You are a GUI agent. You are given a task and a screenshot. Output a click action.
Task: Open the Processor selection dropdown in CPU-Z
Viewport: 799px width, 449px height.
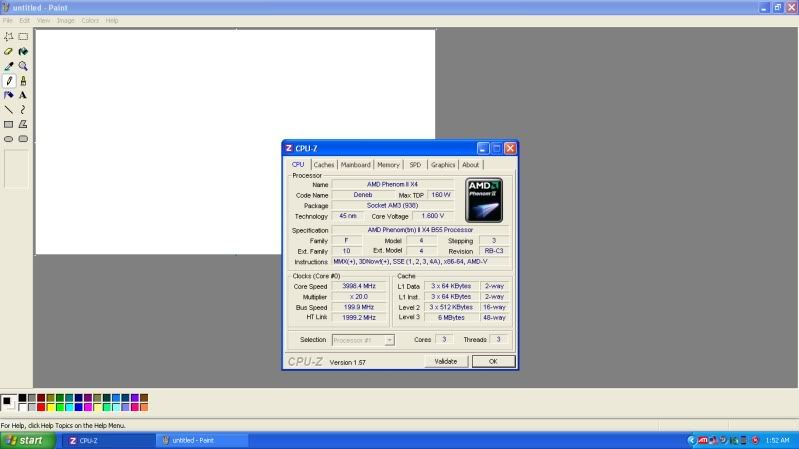pos(389,340)
